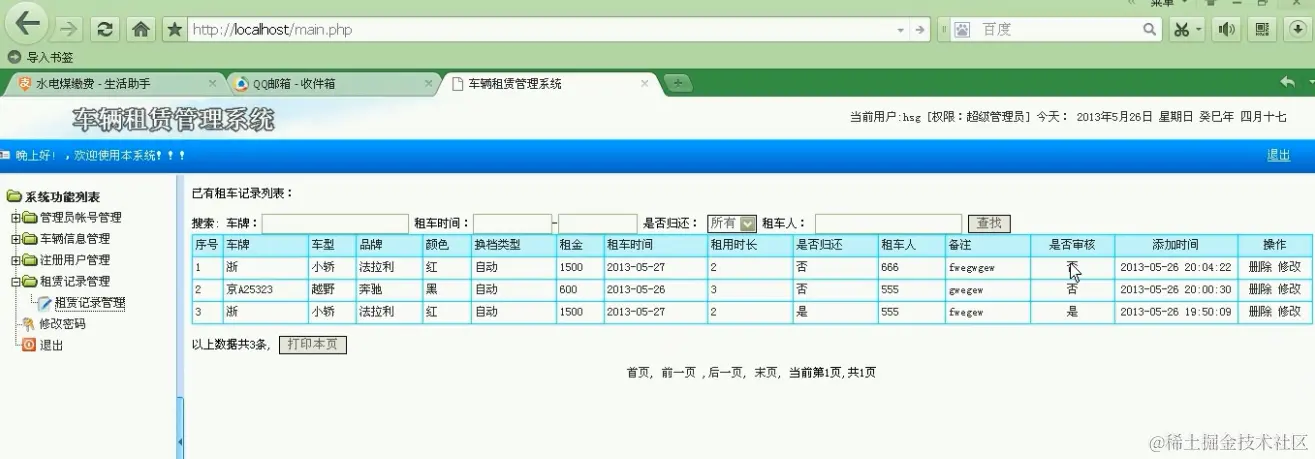Click the Baidu paw search engine icon
Image resolution: width=1315 pixels, height=459 pixels.
[961, 30]
